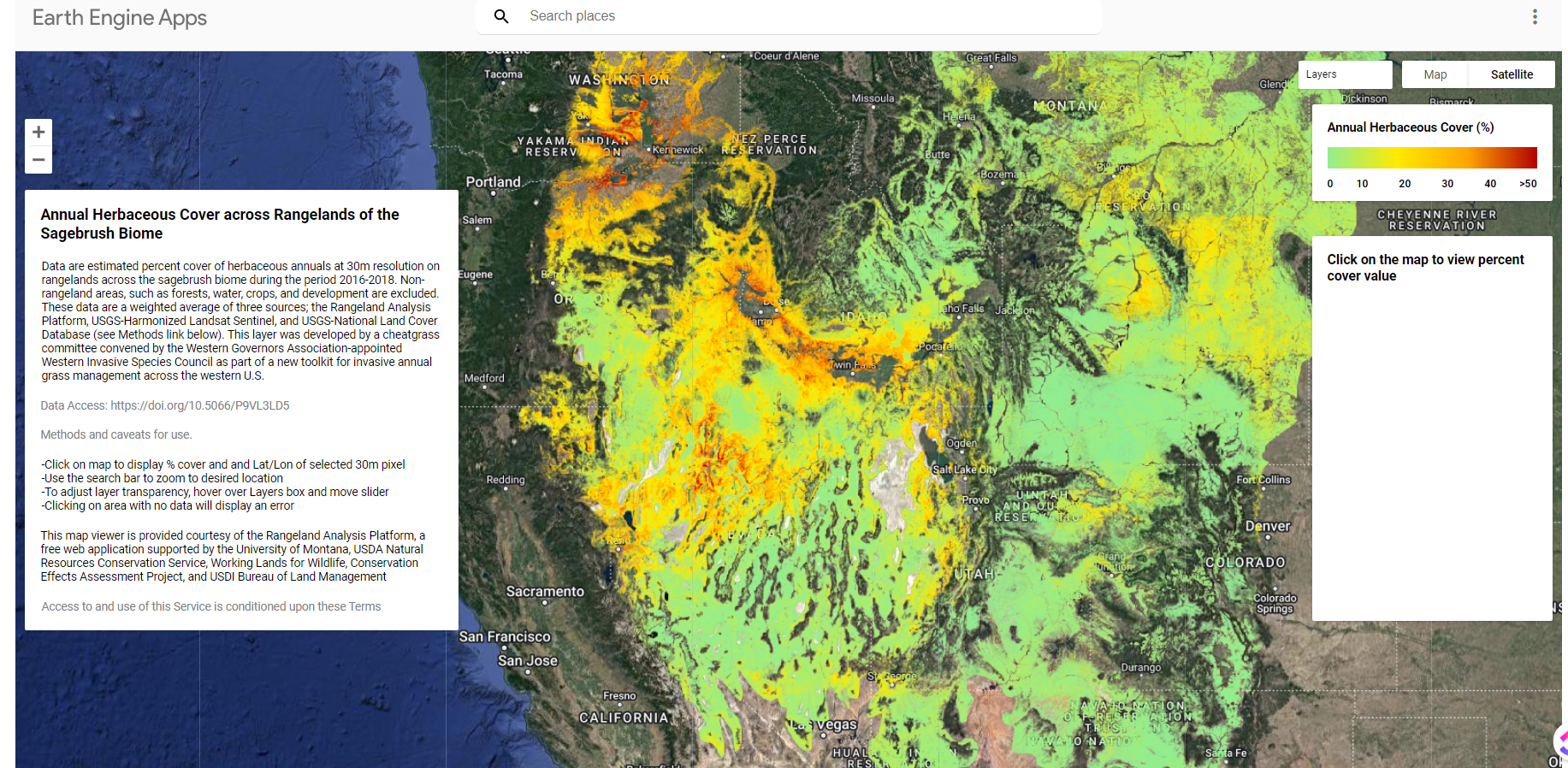
Task: Open Methods and caveats for use link
Action: pos(116,434)
